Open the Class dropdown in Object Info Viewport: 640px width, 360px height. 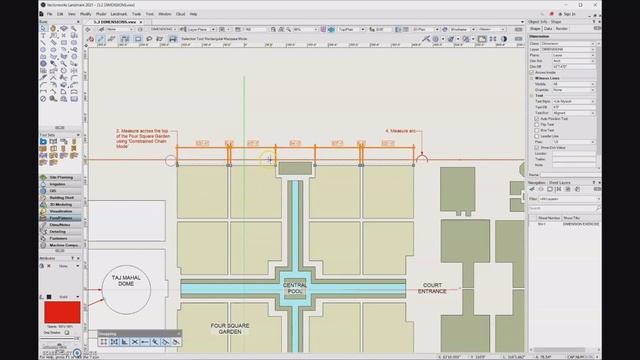click(x=568, y=43)
